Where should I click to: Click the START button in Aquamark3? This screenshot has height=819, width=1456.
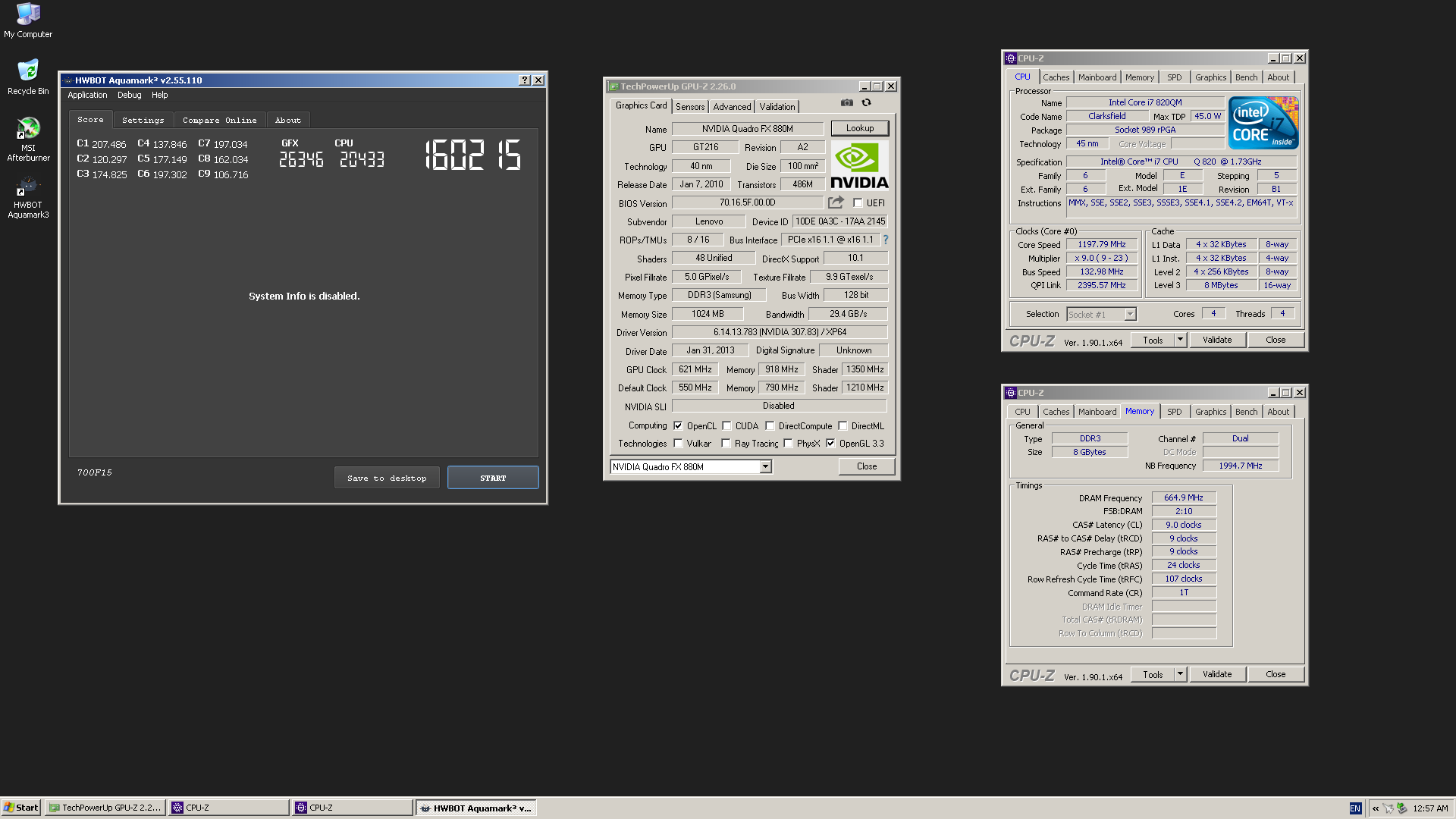pos(493,478)
